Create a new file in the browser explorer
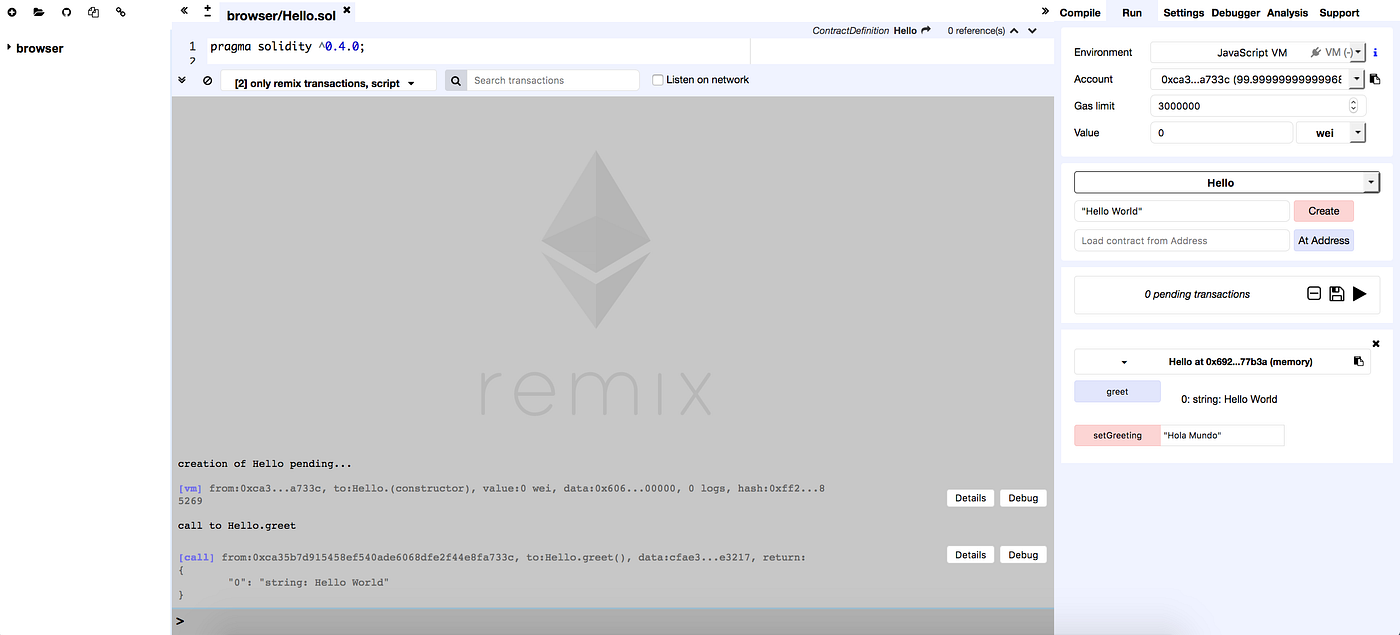1400x635 pixels. tap(10, 12)
